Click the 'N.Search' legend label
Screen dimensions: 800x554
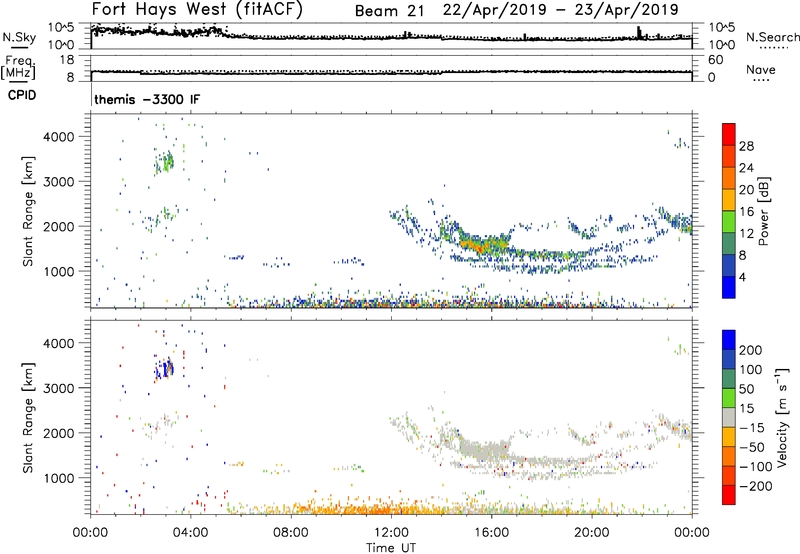(772, 37)
